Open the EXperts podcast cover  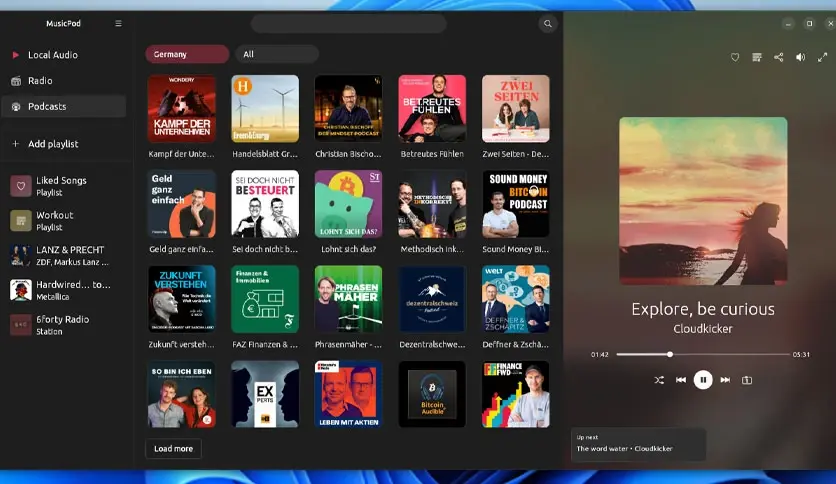point(265,394)
